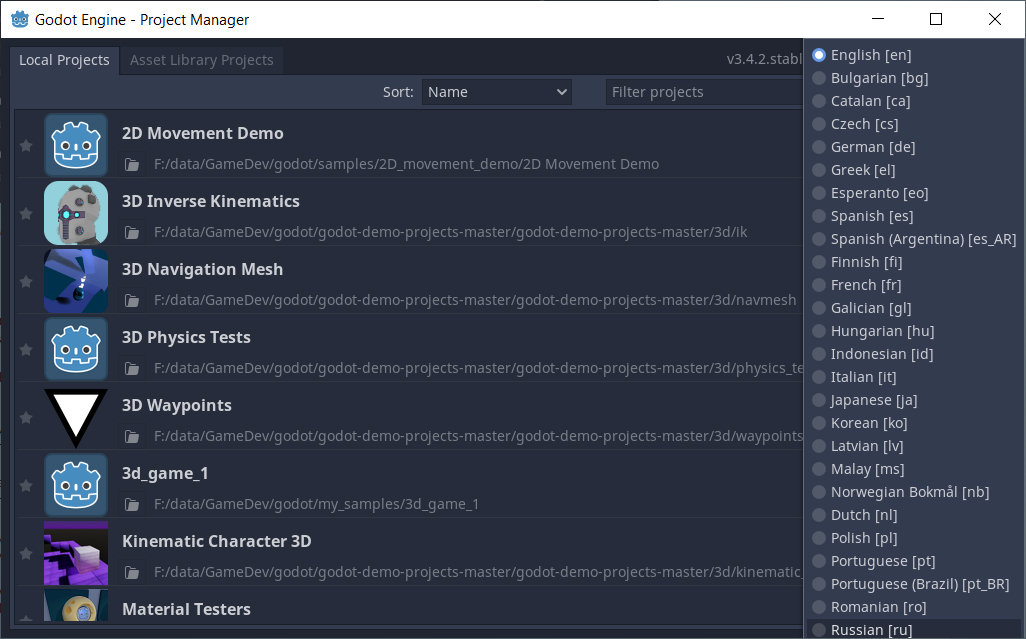Click the 3D Navigation Mesh project thumbnail
The image size is (1026, 639).
point(76,281)
